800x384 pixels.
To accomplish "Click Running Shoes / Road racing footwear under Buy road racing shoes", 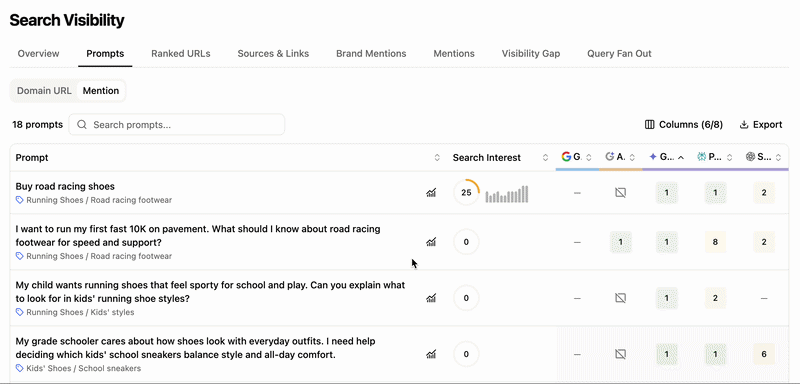I will click(99, 200).
